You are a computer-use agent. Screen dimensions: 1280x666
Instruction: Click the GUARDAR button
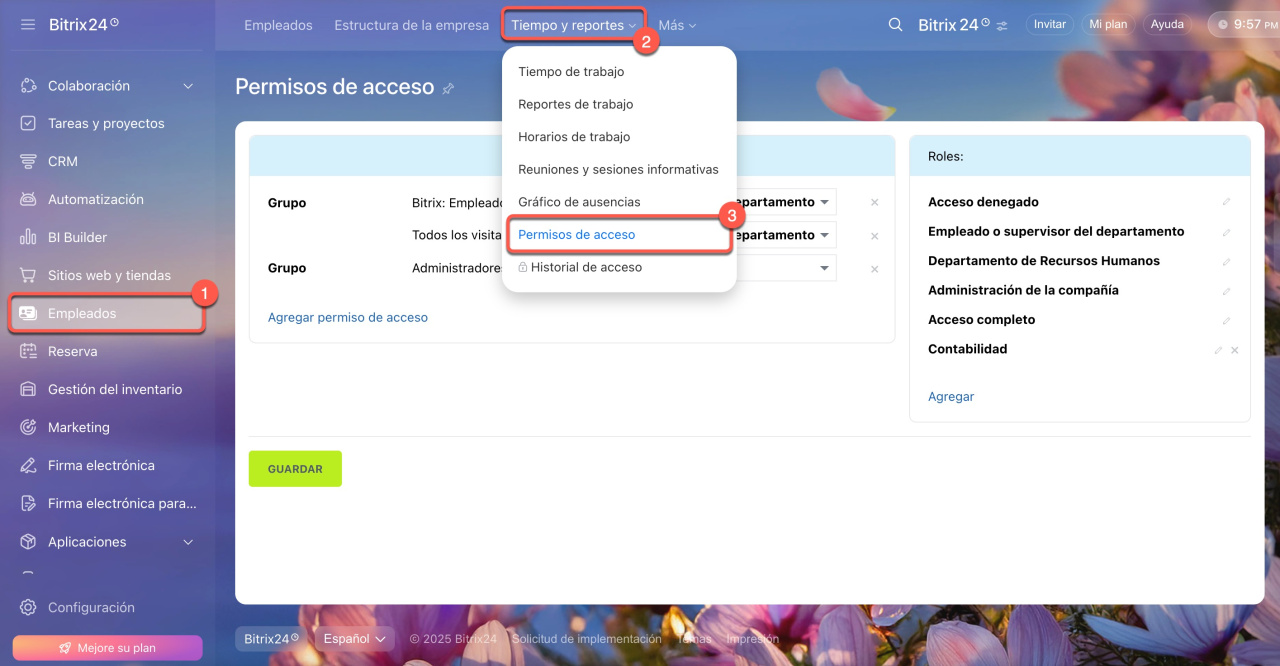point(295,469)
